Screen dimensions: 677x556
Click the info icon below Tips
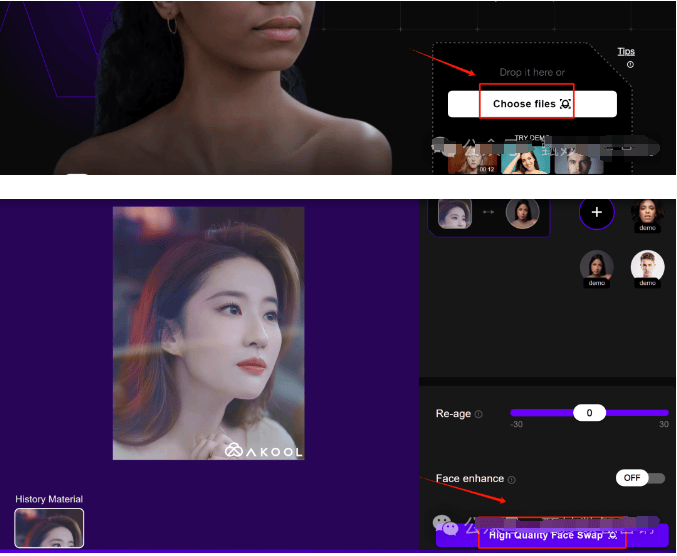[630, 65]
